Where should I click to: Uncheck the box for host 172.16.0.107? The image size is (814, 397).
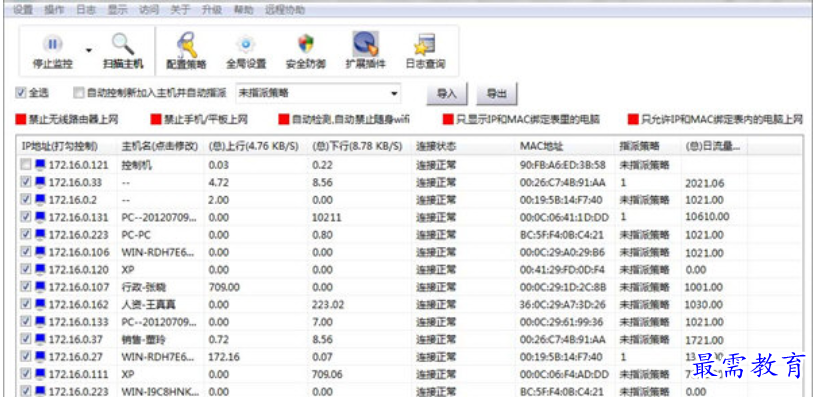(26, 287)
